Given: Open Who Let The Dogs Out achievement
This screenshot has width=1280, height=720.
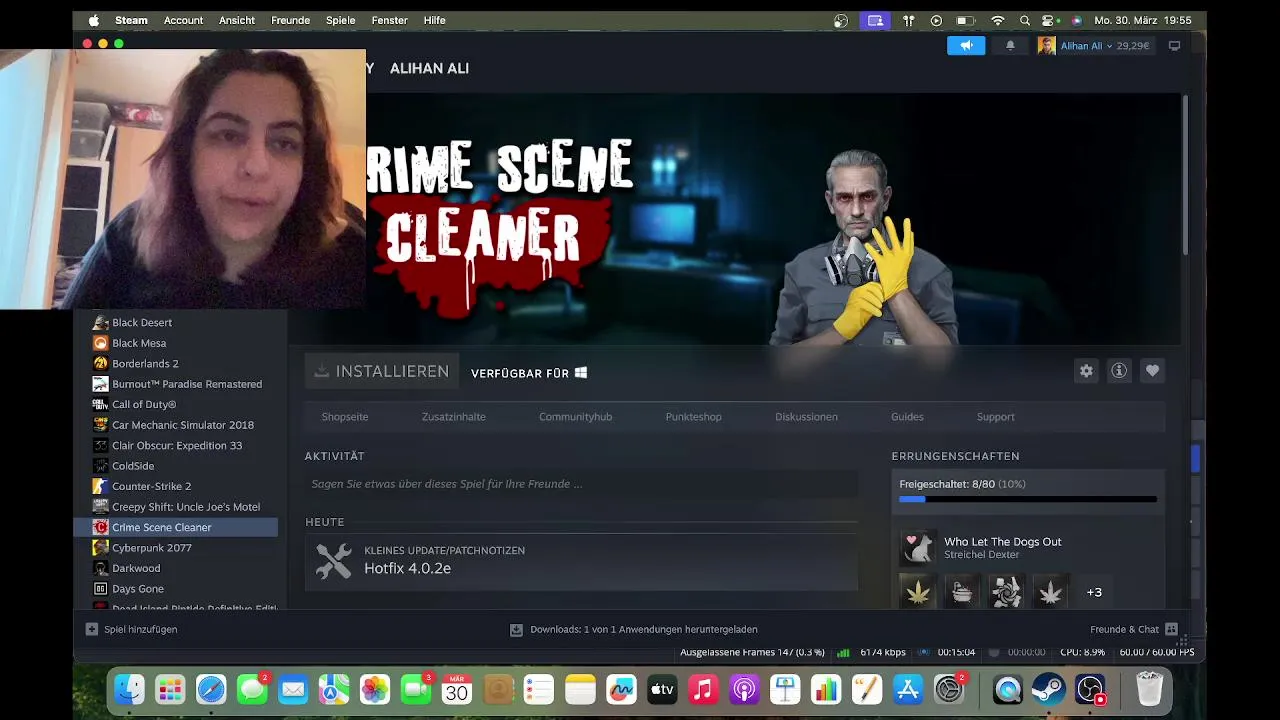Looking at the screenshot, I should [1003, 542].
